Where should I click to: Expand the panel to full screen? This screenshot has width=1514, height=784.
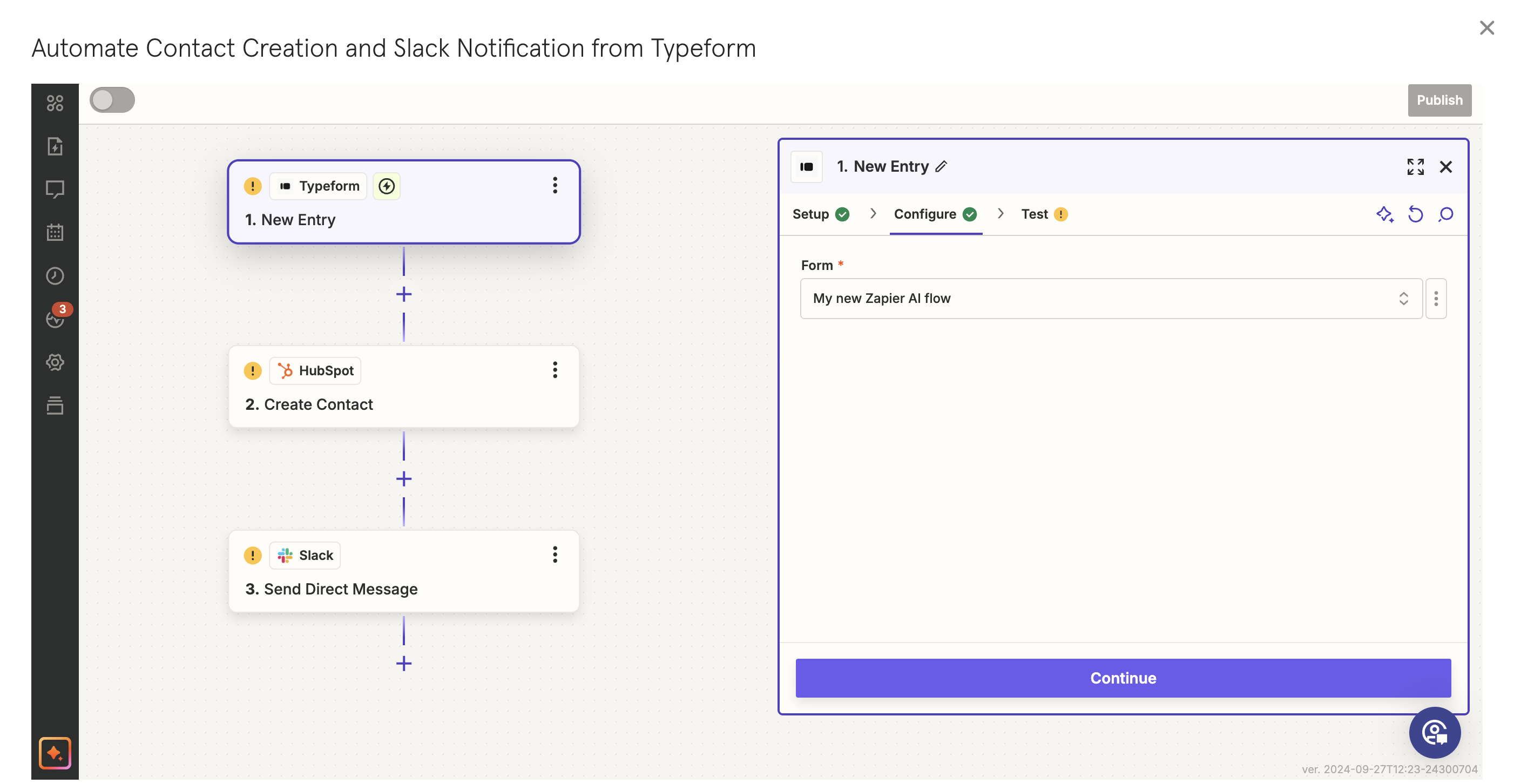[1415, 166]
